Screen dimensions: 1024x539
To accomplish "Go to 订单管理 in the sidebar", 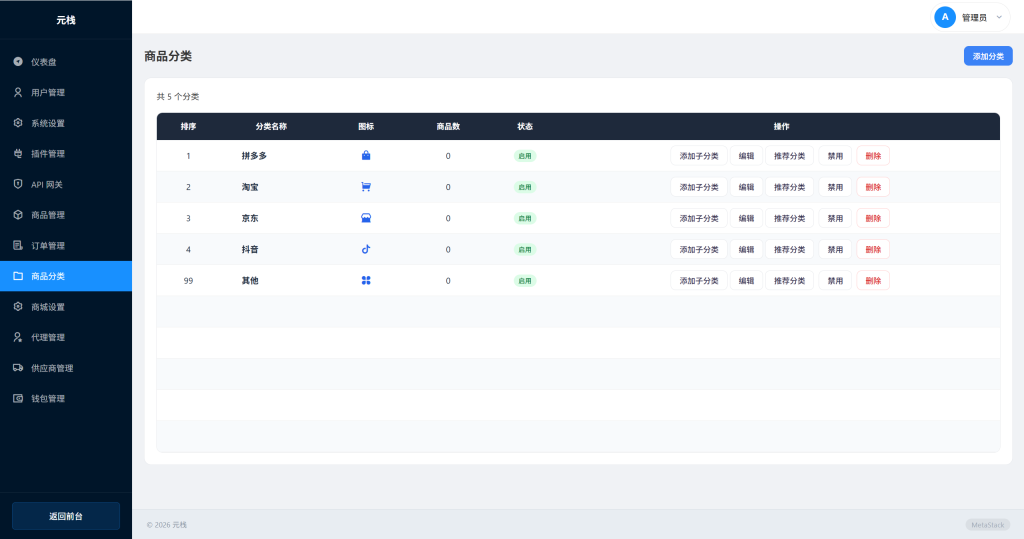I will click(48, 246).
